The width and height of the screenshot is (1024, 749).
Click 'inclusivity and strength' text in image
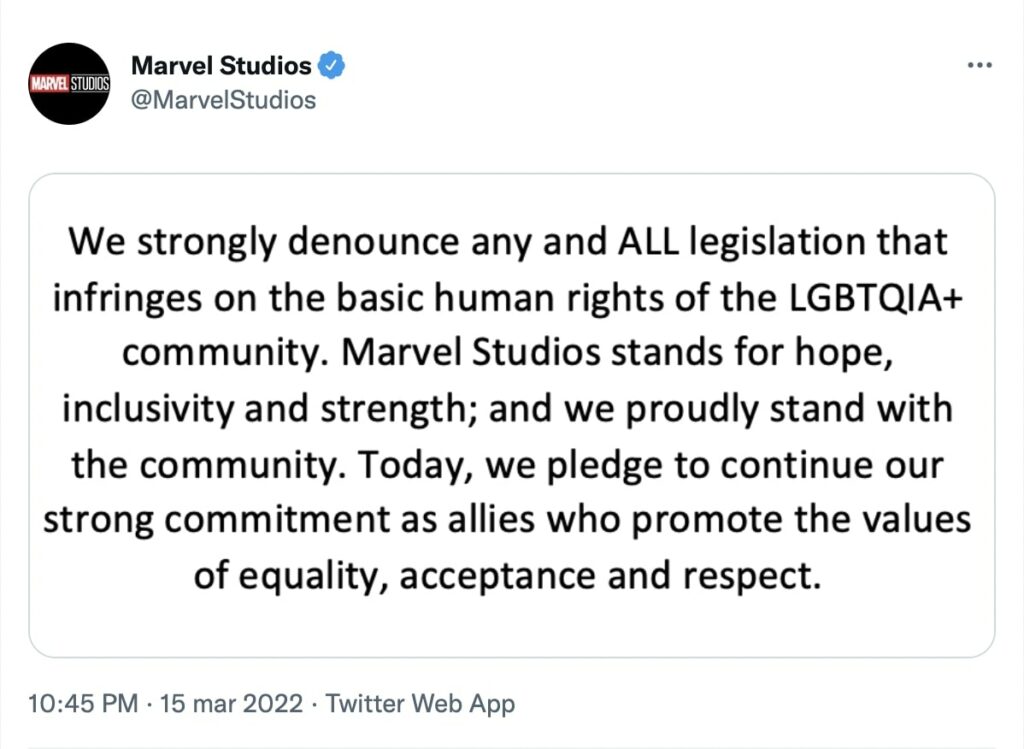click(264, 410)
